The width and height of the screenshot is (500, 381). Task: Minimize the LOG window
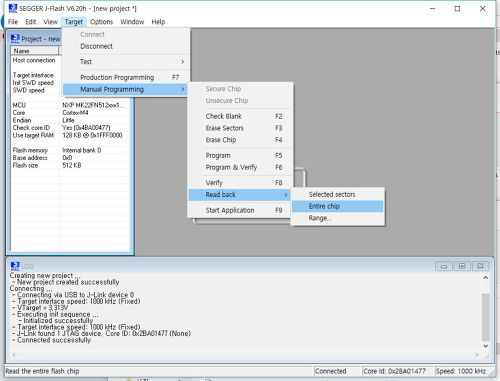point(444,266)
